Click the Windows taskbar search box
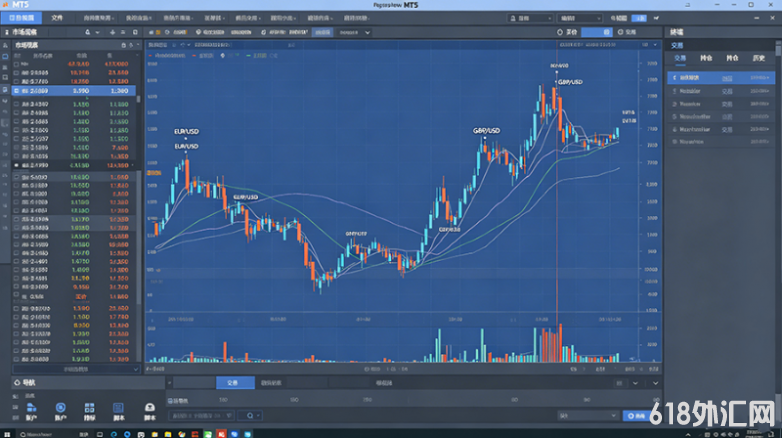This screenshot has height=438, width=782. tap(54, 434)
